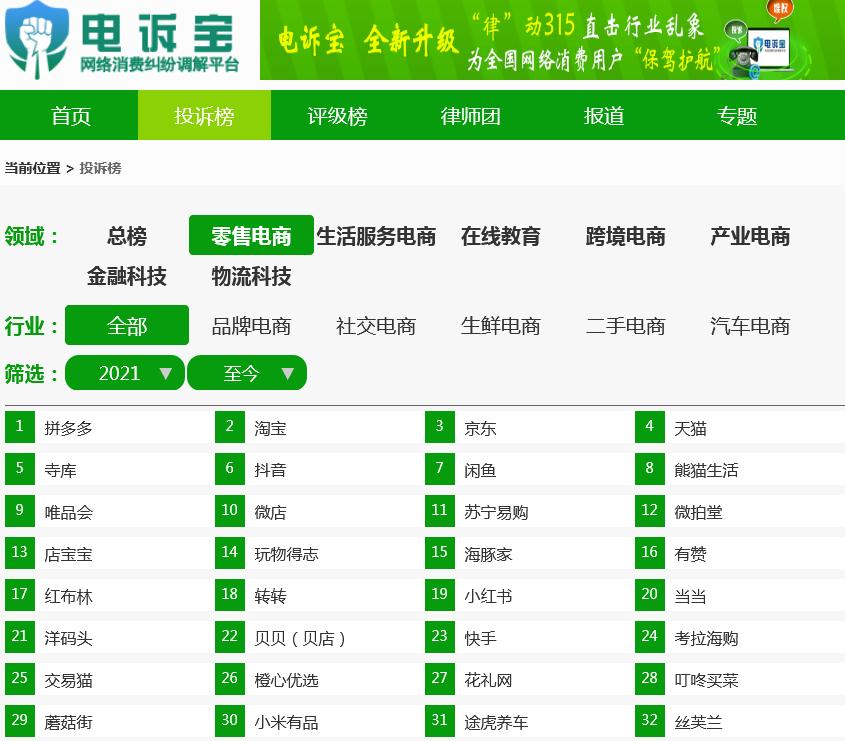
Task: Choose the 生鲜电商 industry filter
Action: (500, 326)
